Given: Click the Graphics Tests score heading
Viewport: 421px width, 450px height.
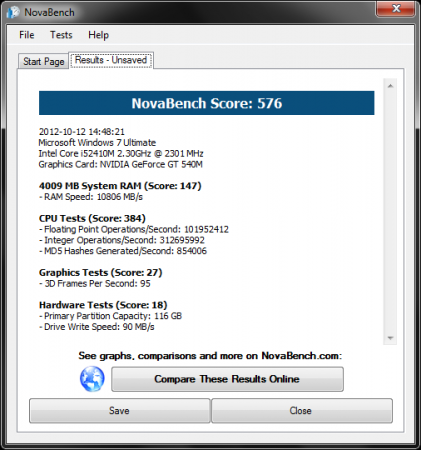Looking at the screenshot, I should 101,272.
